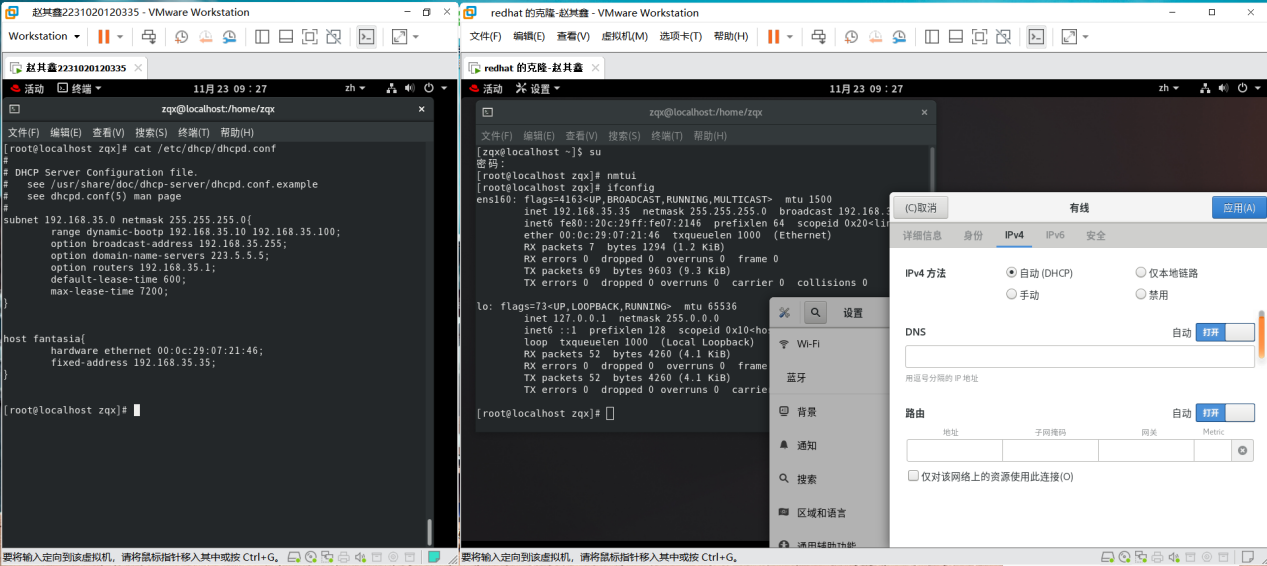Open zh input source menu in right VM
The image size is (1267, 566).
pos(1169,88)
